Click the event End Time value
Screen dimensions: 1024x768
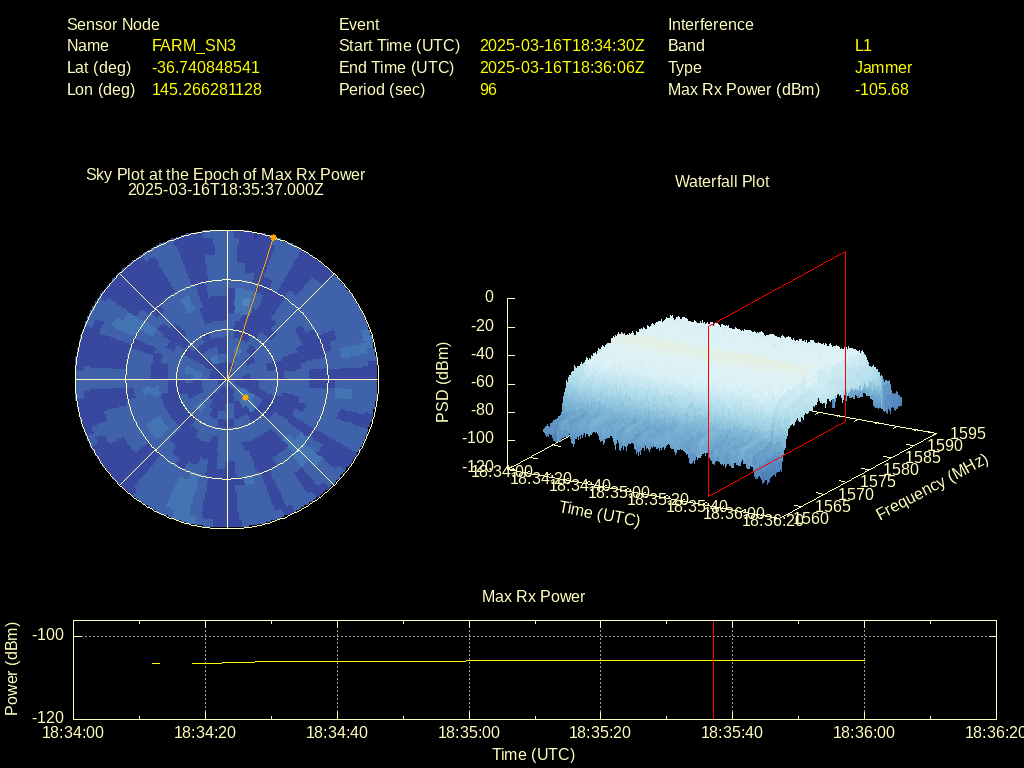562,68
